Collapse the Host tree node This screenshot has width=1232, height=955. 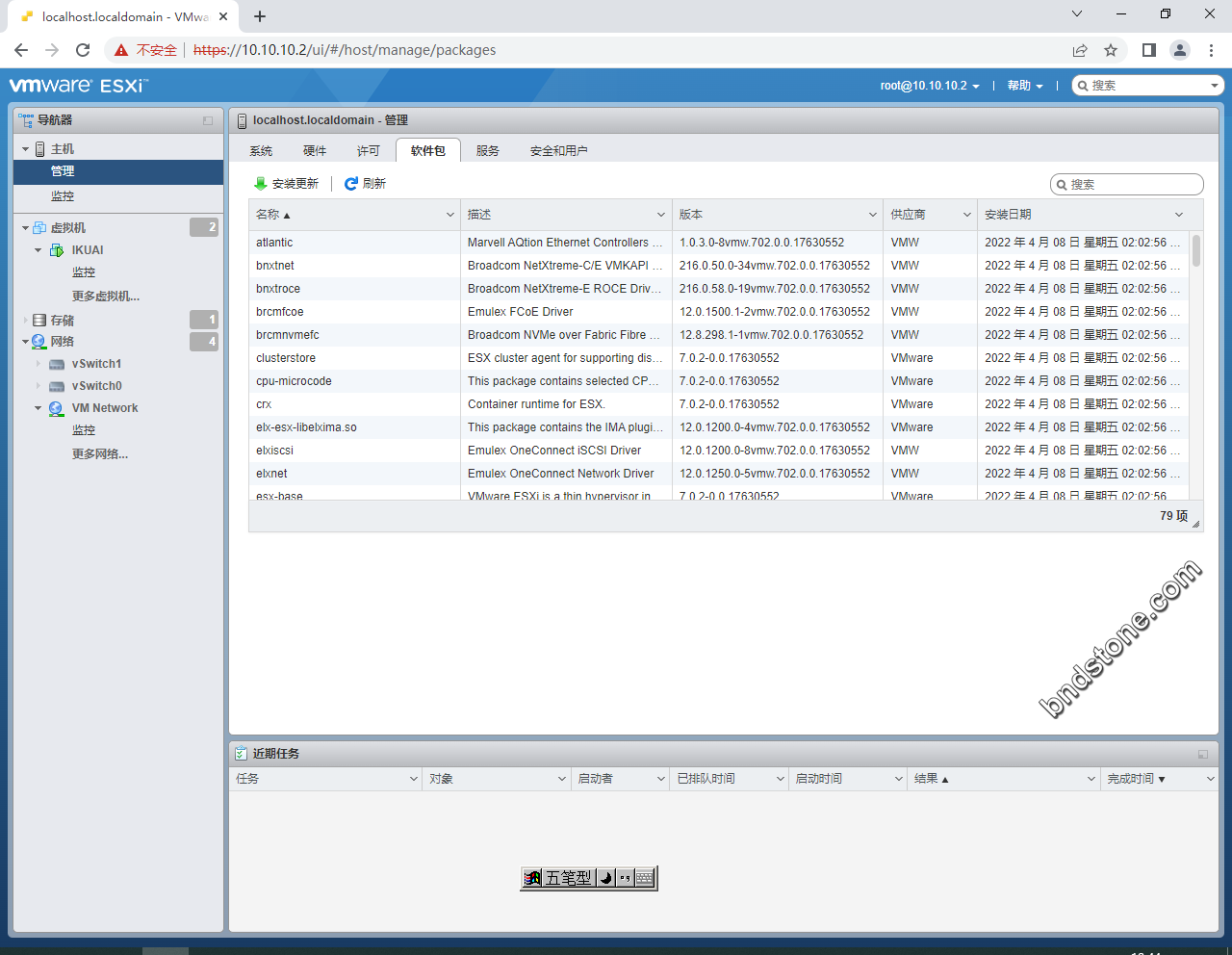pos(25,149)
